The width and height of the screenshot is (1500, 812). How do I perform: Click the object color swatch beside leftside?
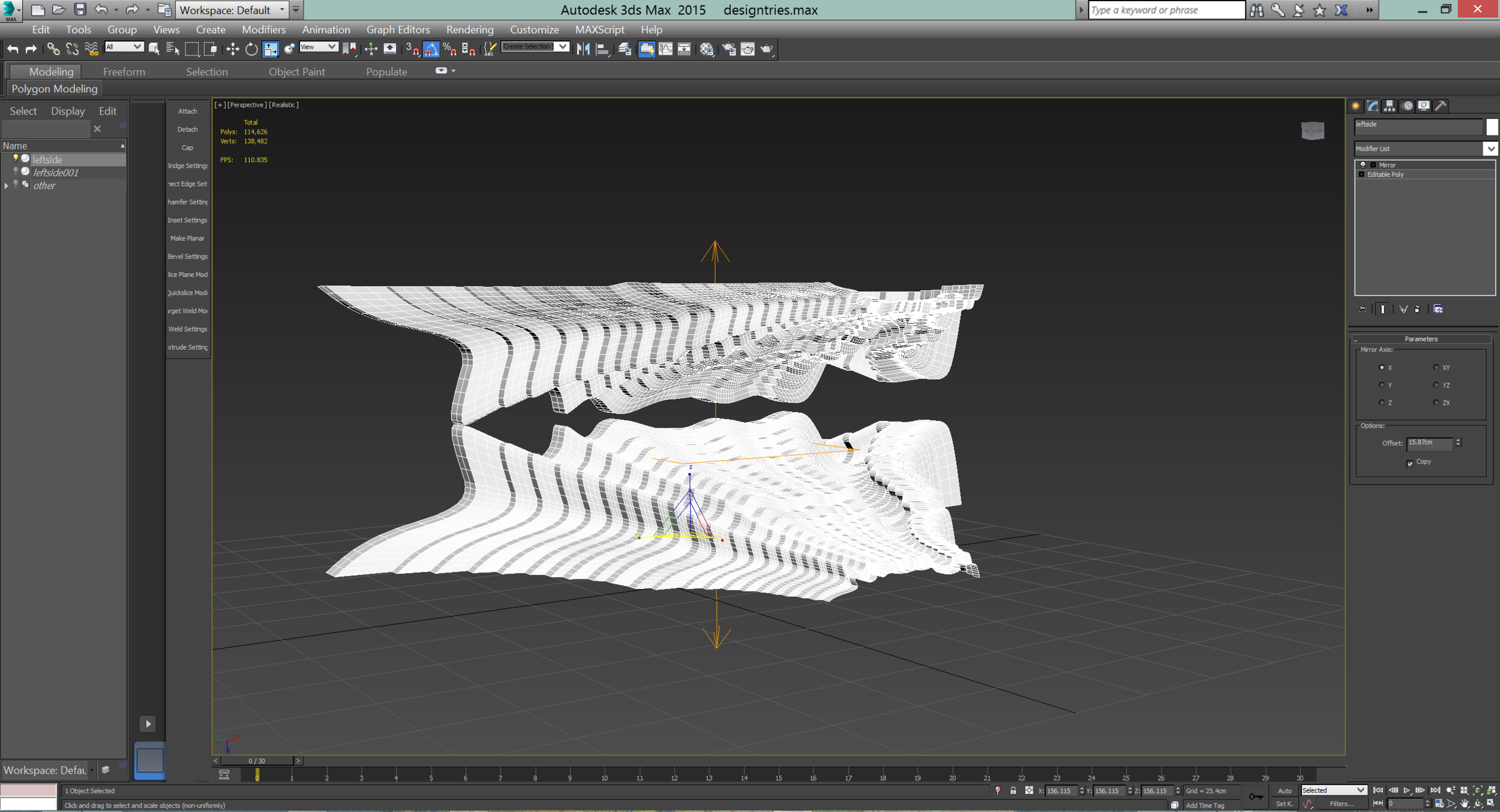click(1492, 127)
